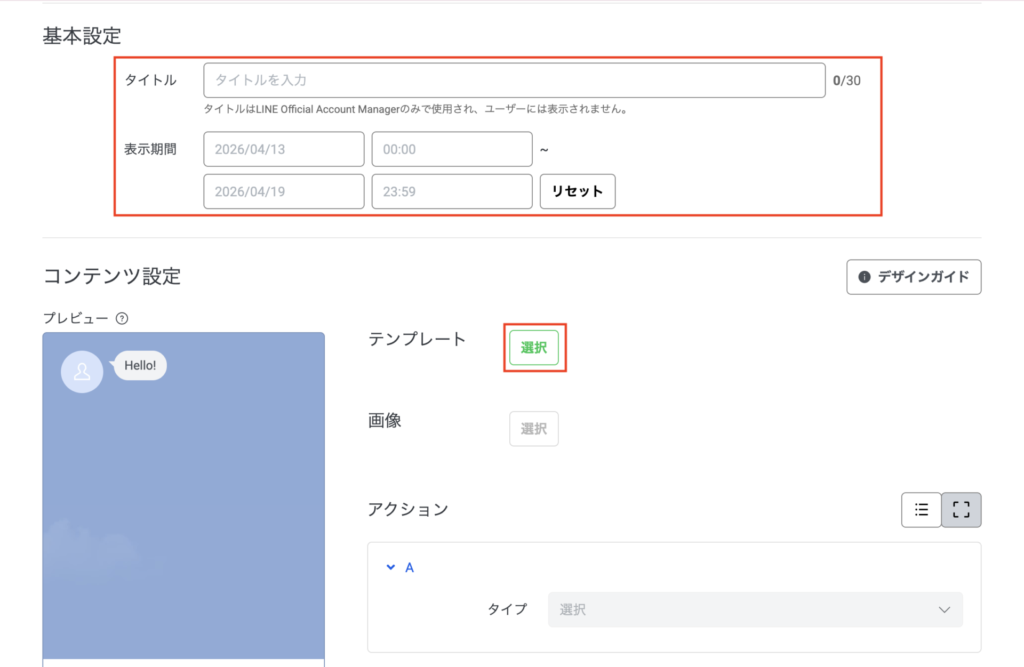This screenshot has width=1024, height=667.
Task: Open the start date 2026/04/13 field
Action: [x=283, y=149]
